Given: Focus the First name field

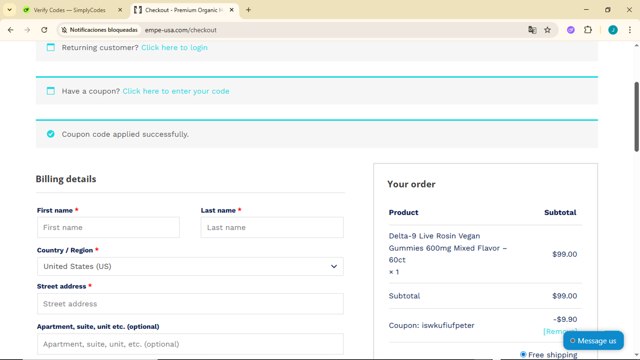Looking at the screenshot, I should click(x=108, y=227).
